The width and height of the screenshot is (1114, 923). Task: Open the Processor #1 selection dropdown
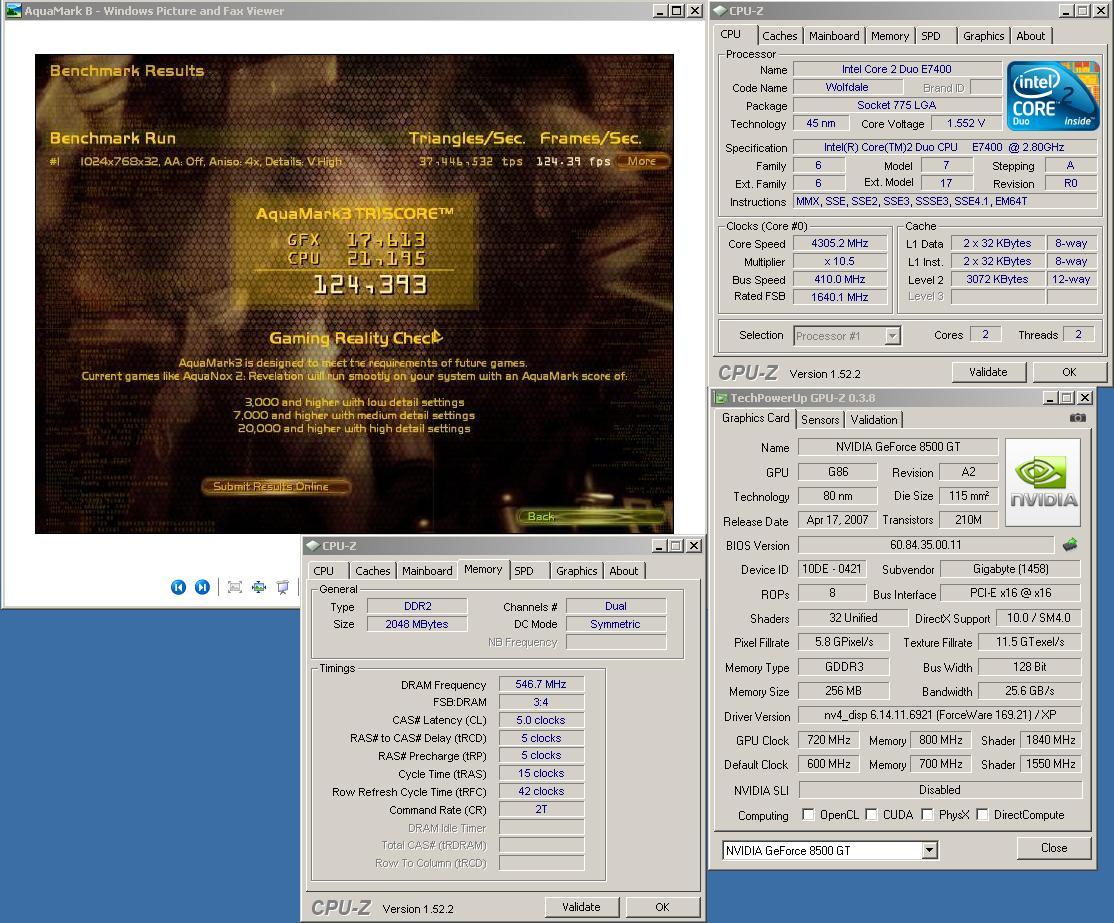click(893, 335)
